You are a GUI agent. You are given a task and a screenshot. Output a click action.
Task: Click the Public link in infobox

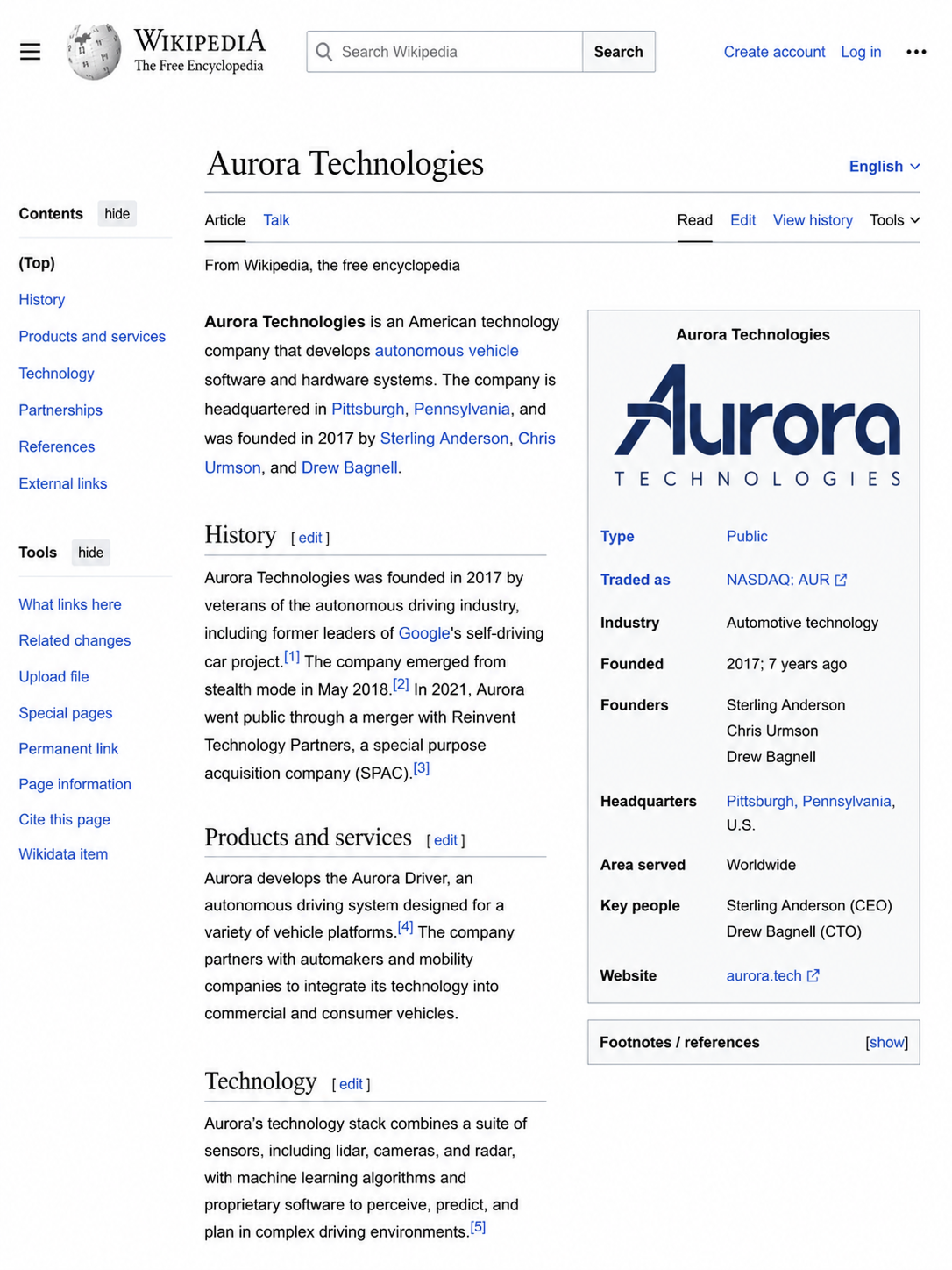pos(747,537)
